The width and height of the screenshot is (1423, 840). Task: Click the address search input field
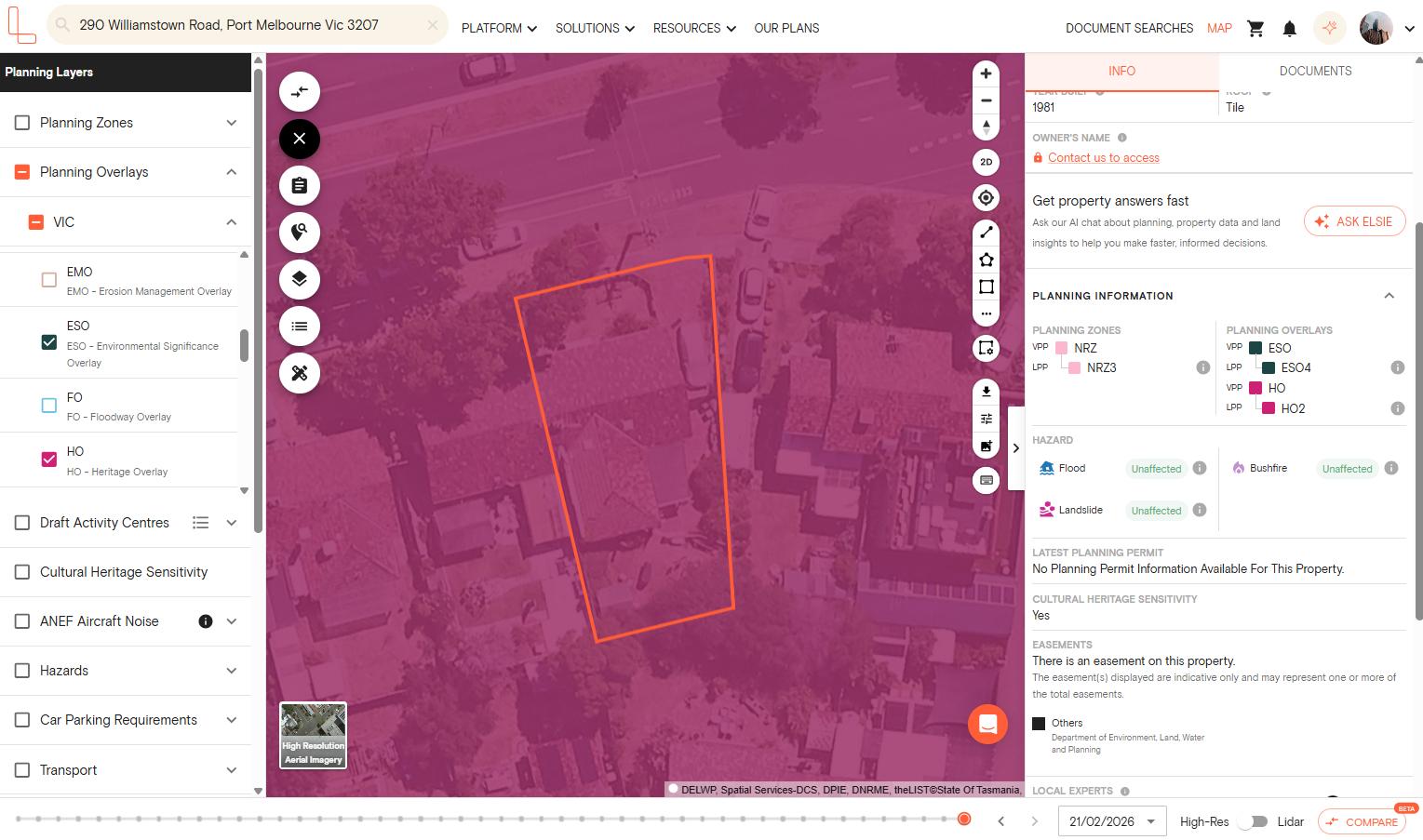[x=248, y=25]
